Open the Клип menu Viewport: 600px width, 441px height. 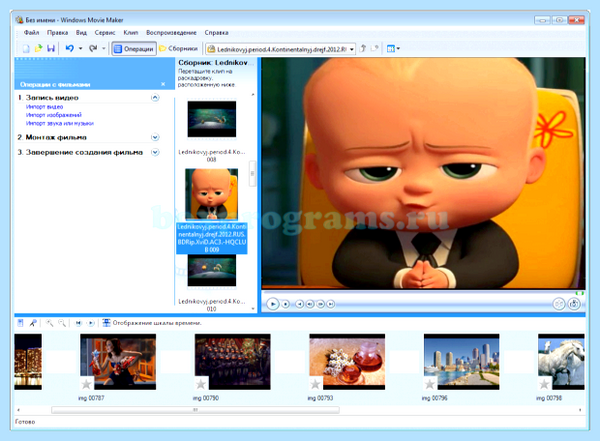[130, 33]
